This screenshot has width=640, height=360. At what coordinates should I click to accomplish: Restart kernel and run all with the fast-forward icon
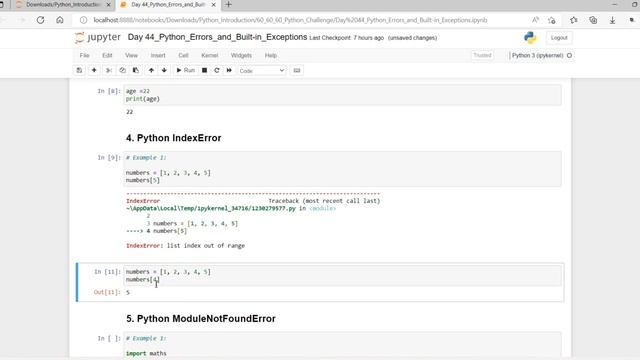pos(229,70)
